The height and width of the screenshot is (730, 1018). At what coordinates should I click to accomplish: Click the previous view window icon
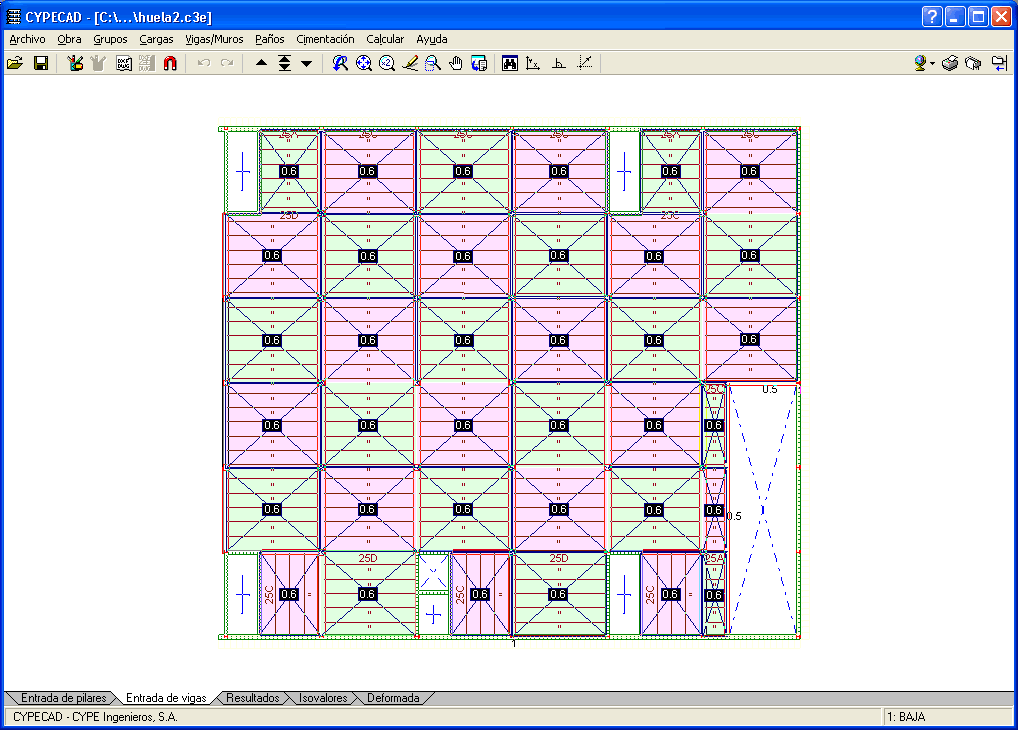pos(479,63)
